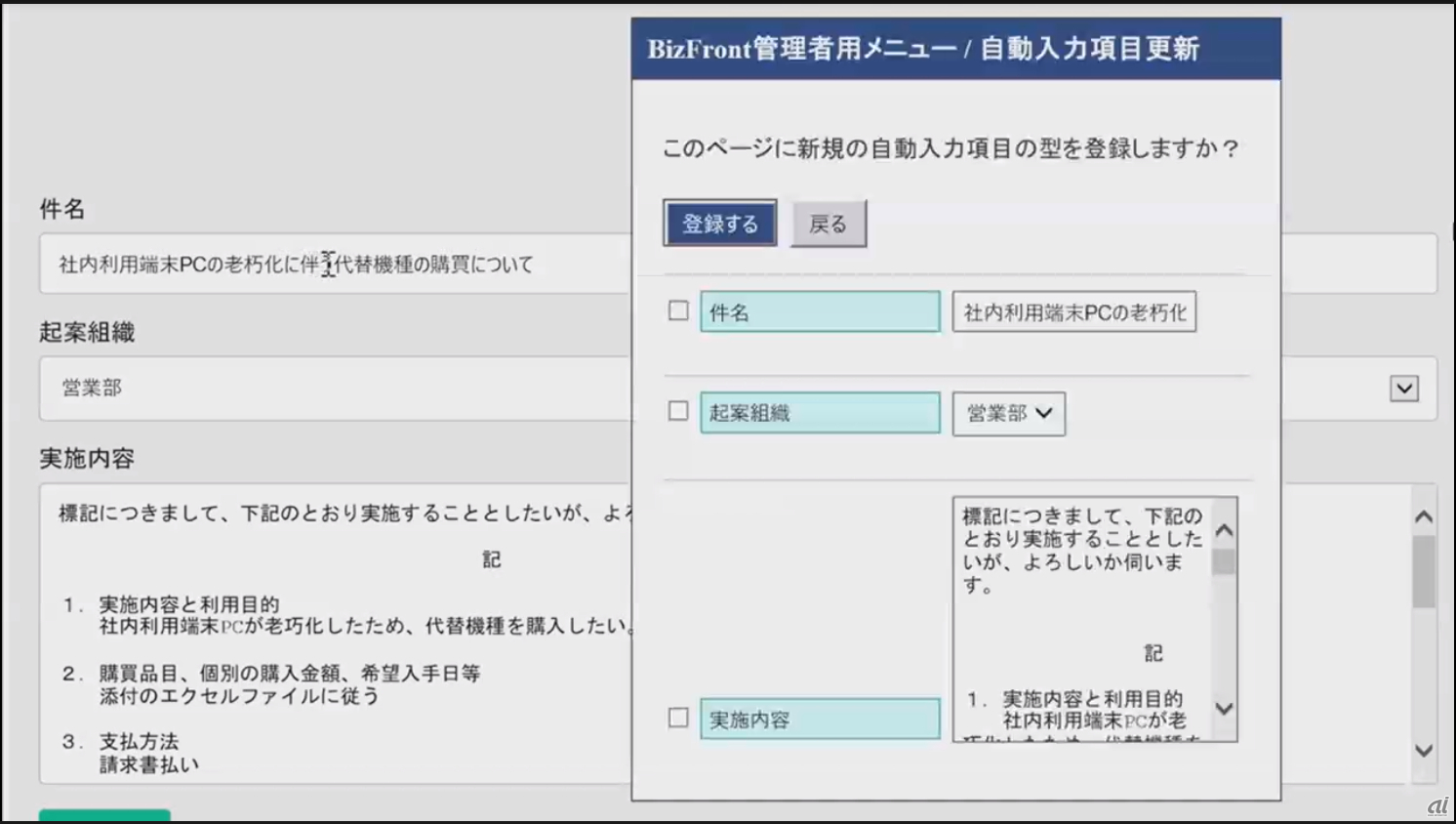
Task: Click the 戻る button
Action: (x=828, y=225)
